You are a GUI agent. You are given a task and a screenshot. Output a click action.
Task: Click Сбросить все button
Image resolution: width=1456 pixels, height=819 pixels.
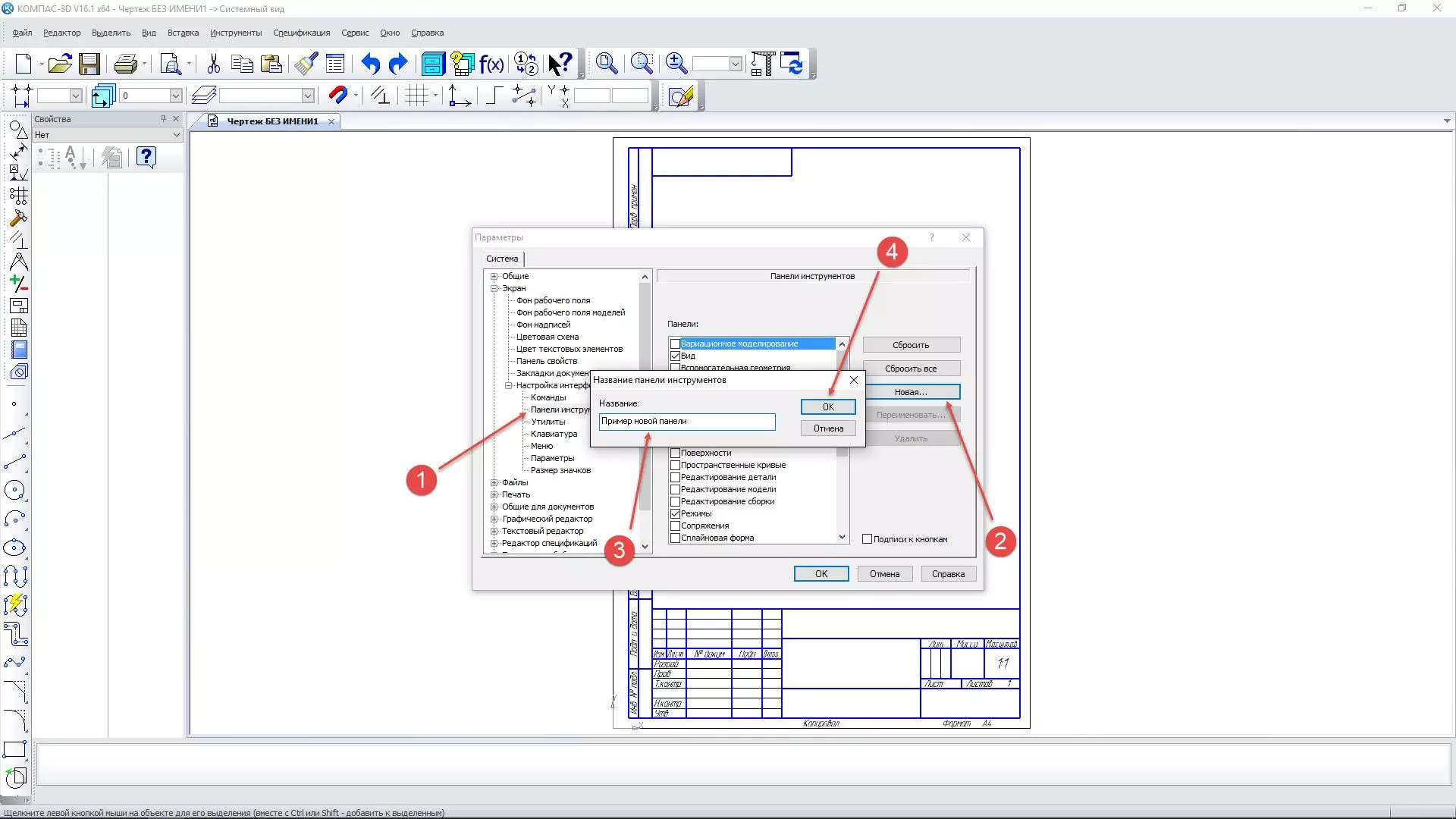coord(911,369)
